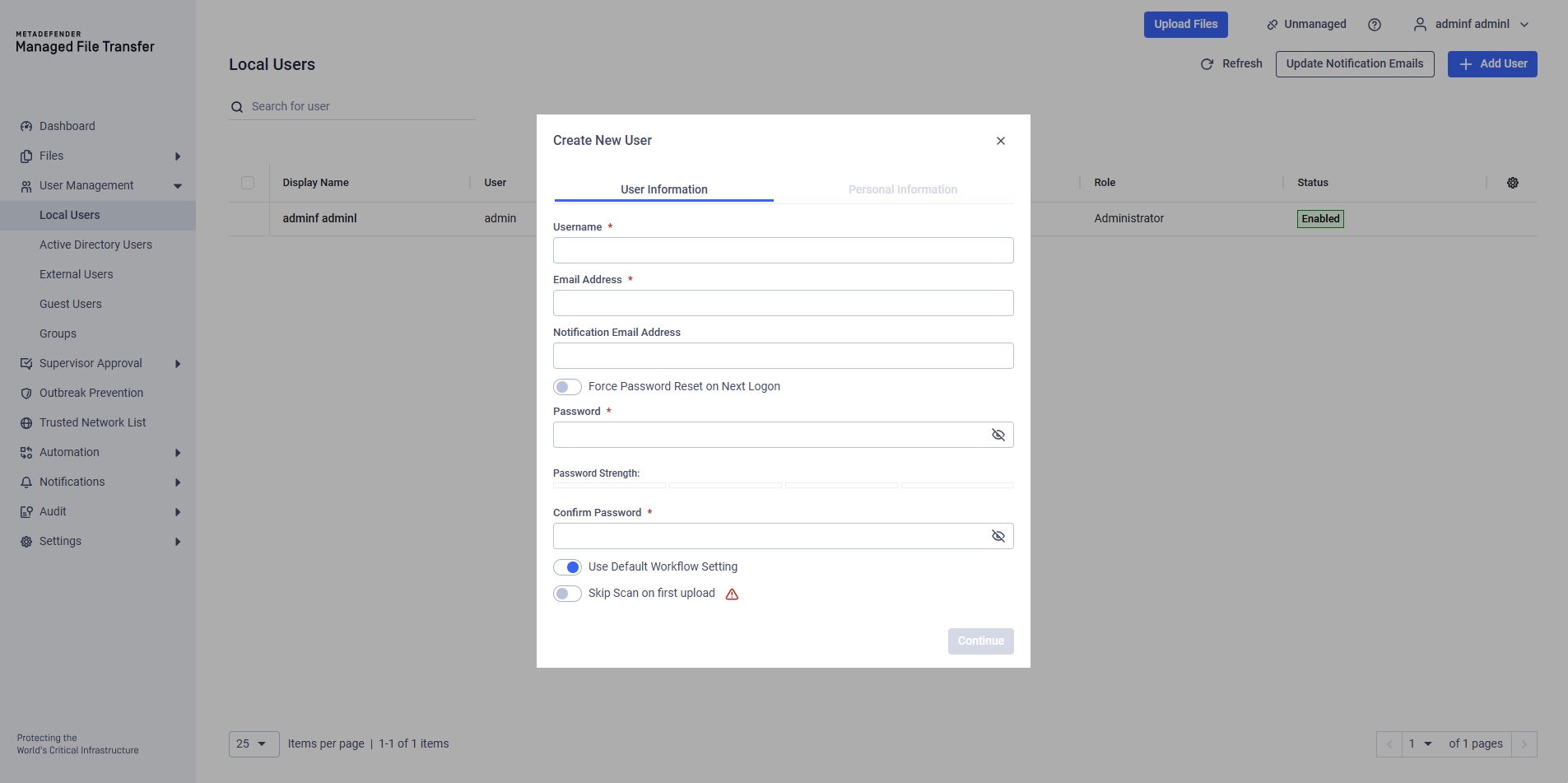This screenshot has width=1568, height=783.
Task: Switch to the Personal Information tab
Action: (x=902, y=189)
